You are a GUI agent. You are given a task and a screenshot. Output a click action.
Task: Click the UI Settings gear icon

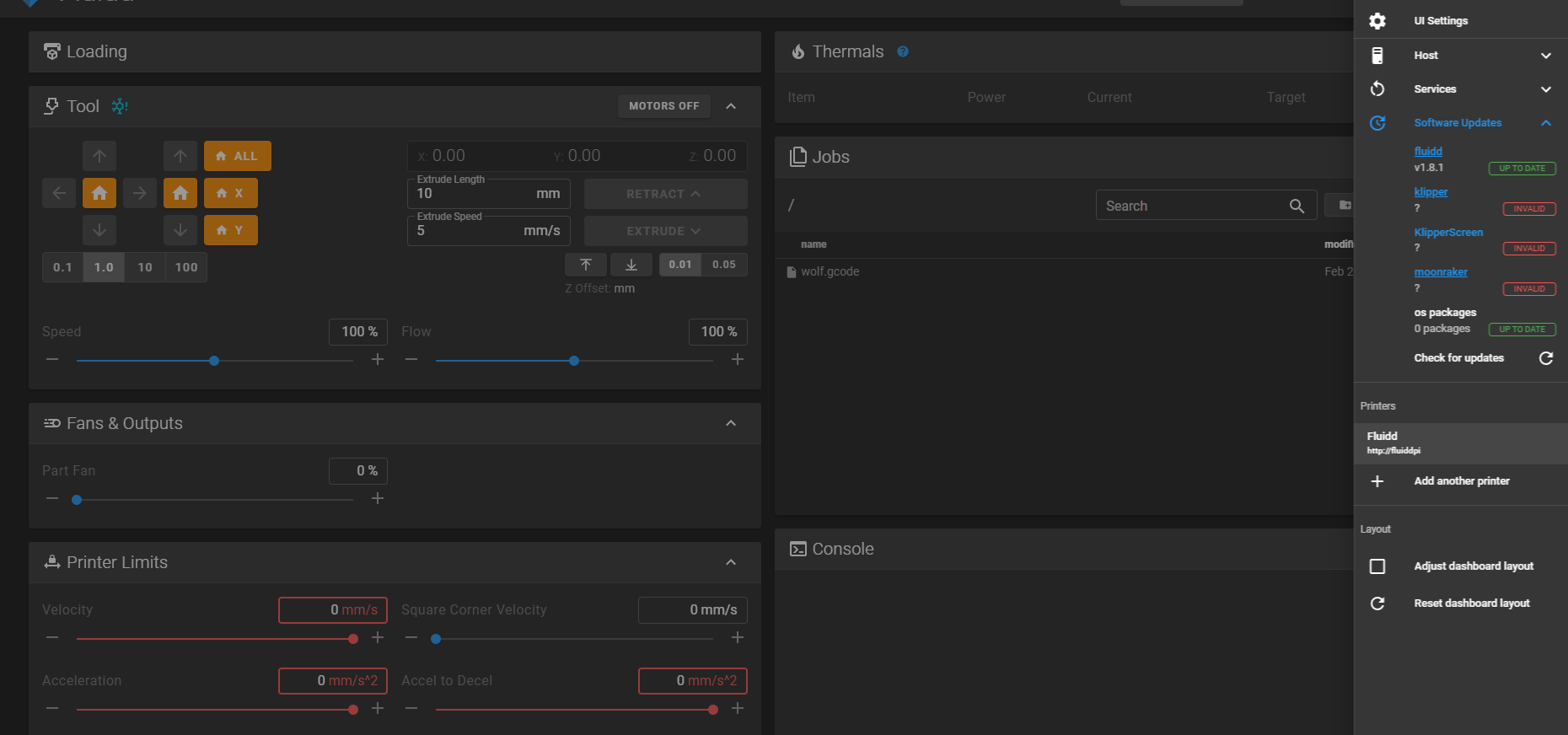click(1377, 21)
